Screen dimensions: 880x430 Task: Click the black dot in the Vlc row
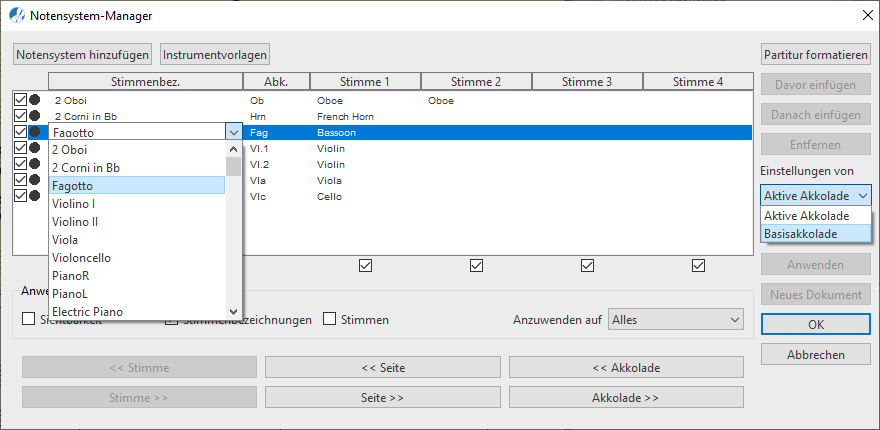35,196
